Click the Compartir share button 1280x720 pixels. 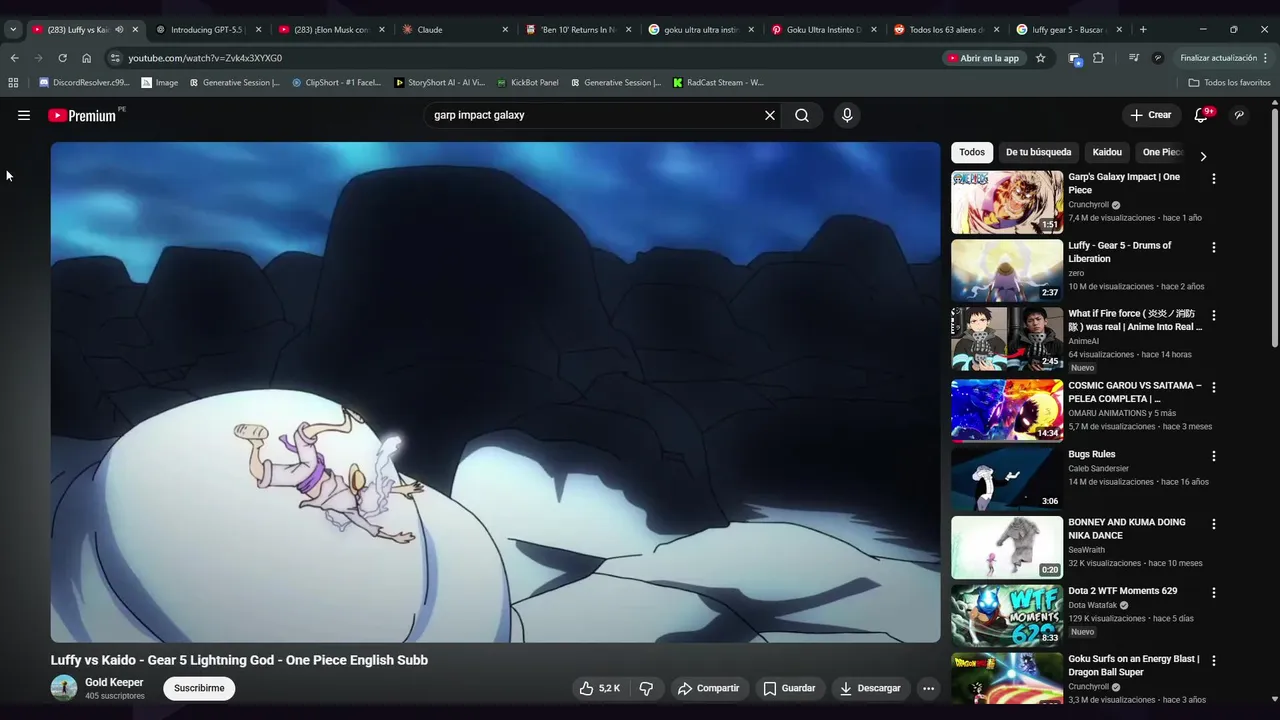click(708, 688)
